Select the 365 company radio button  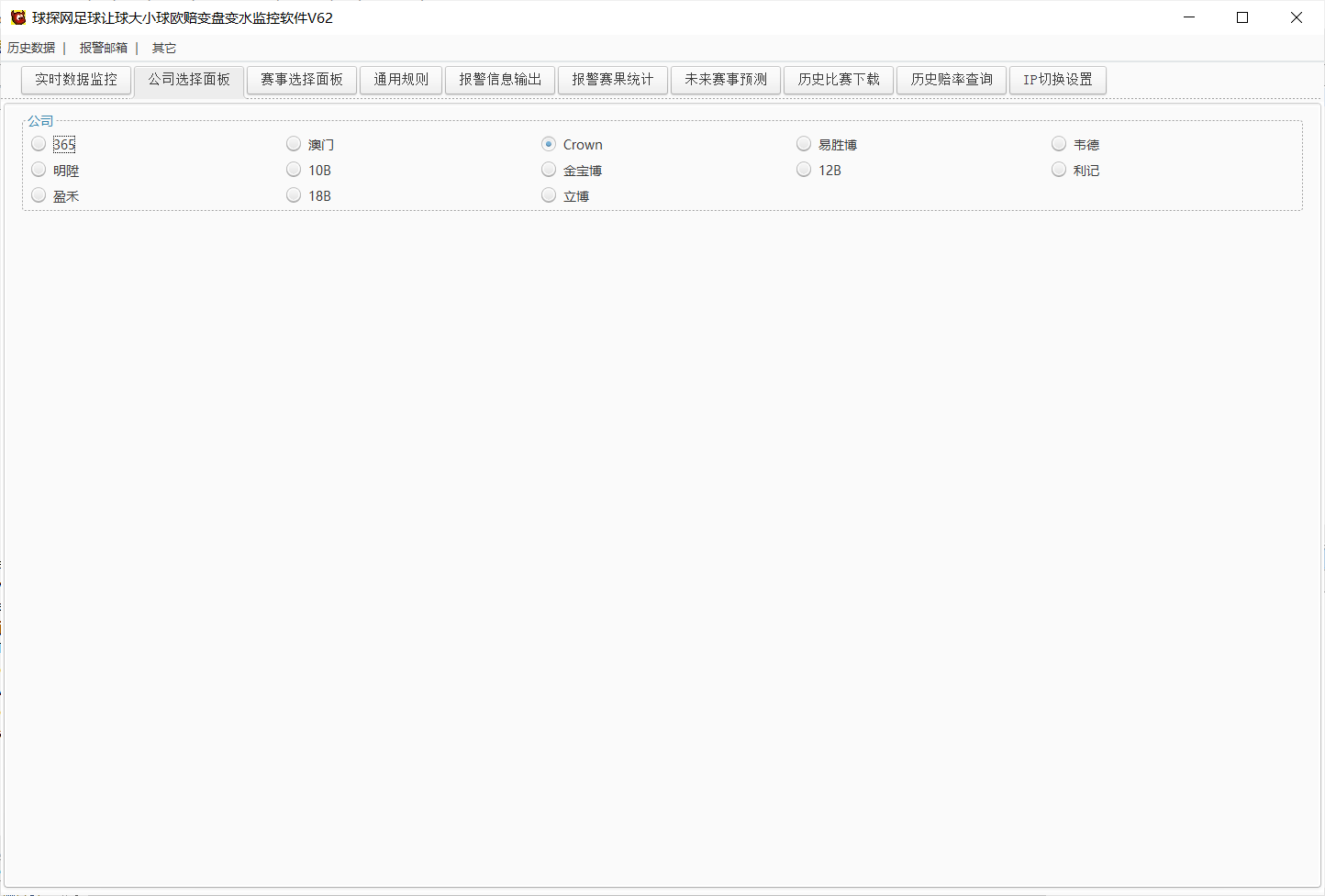(x=39, y=144)
